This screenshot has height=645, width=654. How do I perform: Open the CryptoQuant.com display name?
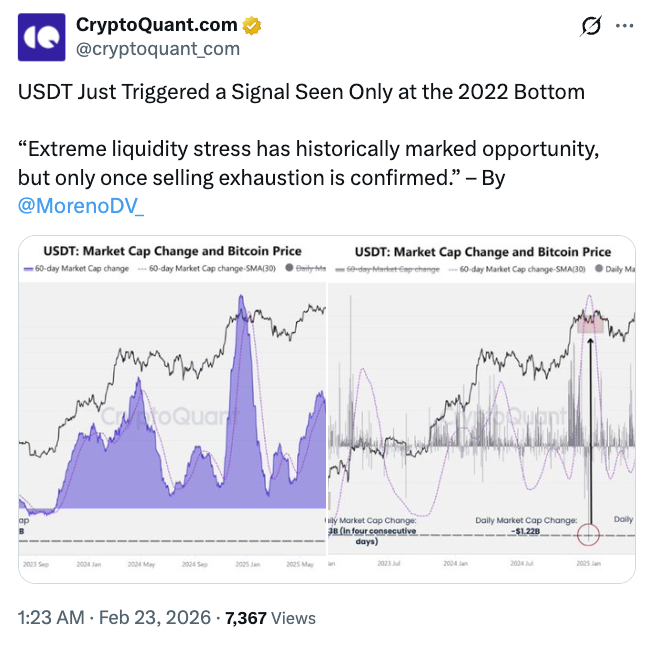click(x=157, y=25)
